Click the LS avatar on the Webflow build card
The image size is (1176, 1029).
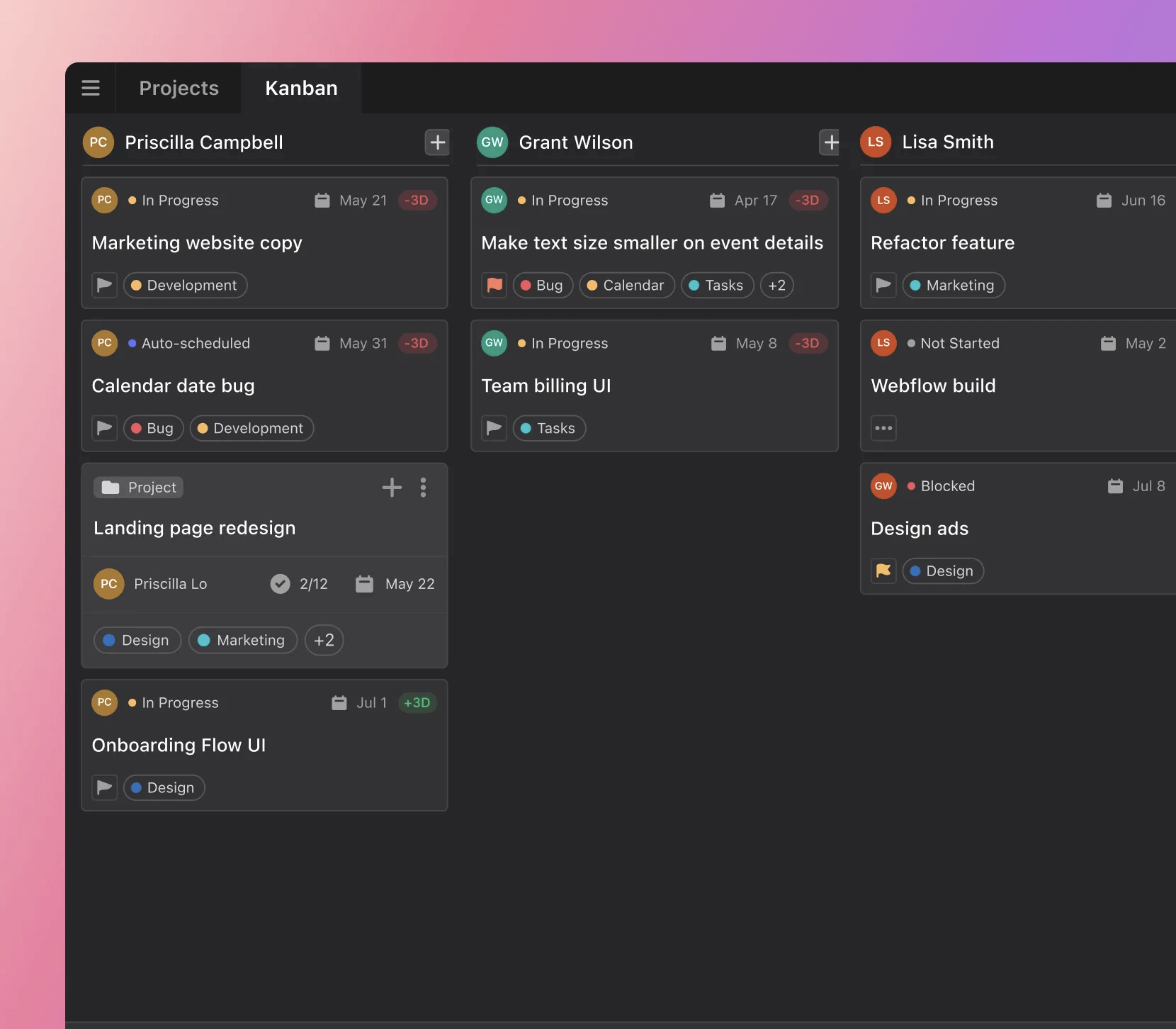(883, 343)
